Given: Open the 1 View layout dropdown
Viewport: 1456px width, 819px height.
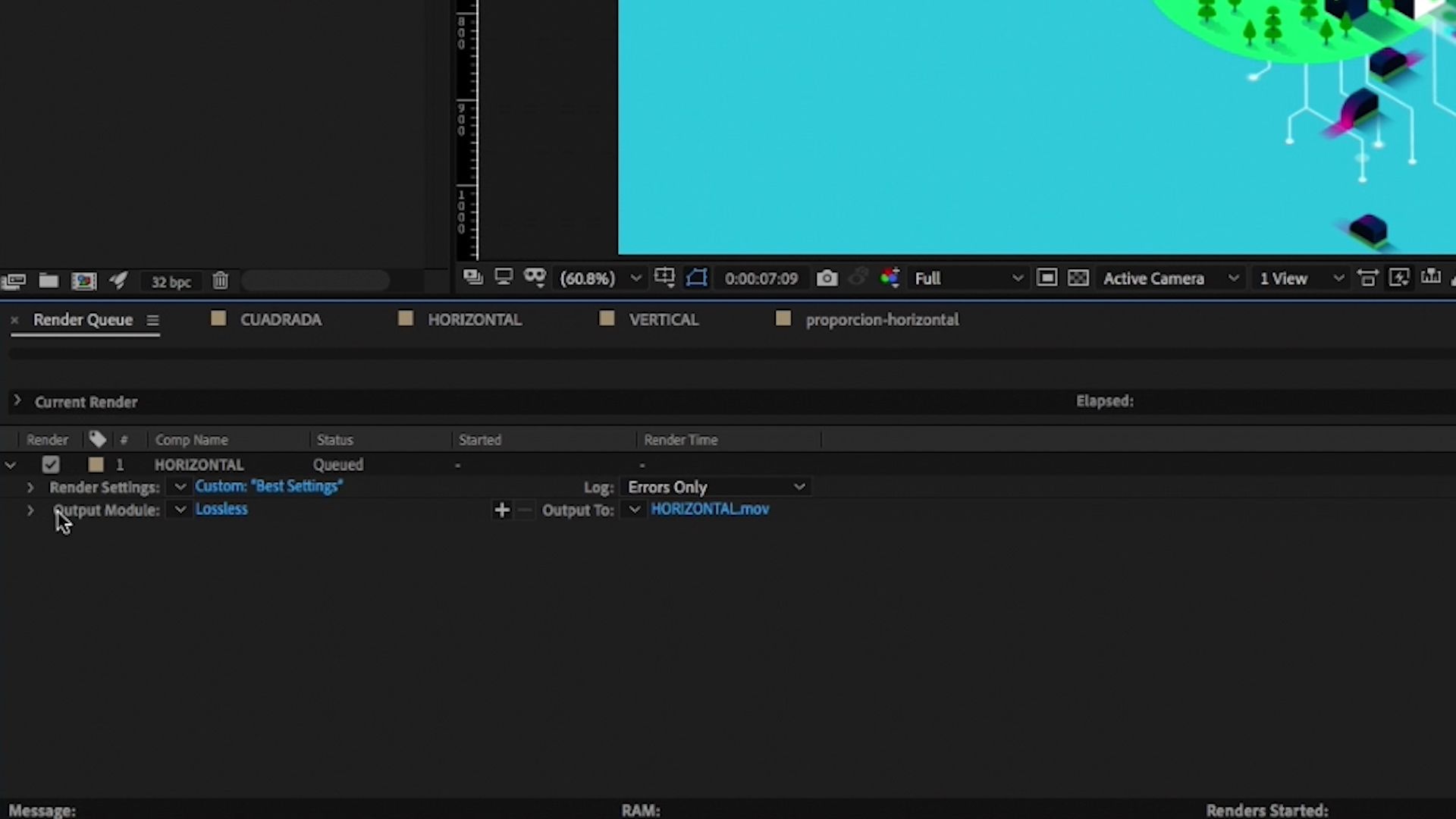Looking at the screenshot, I should [x=1301, y=278].
